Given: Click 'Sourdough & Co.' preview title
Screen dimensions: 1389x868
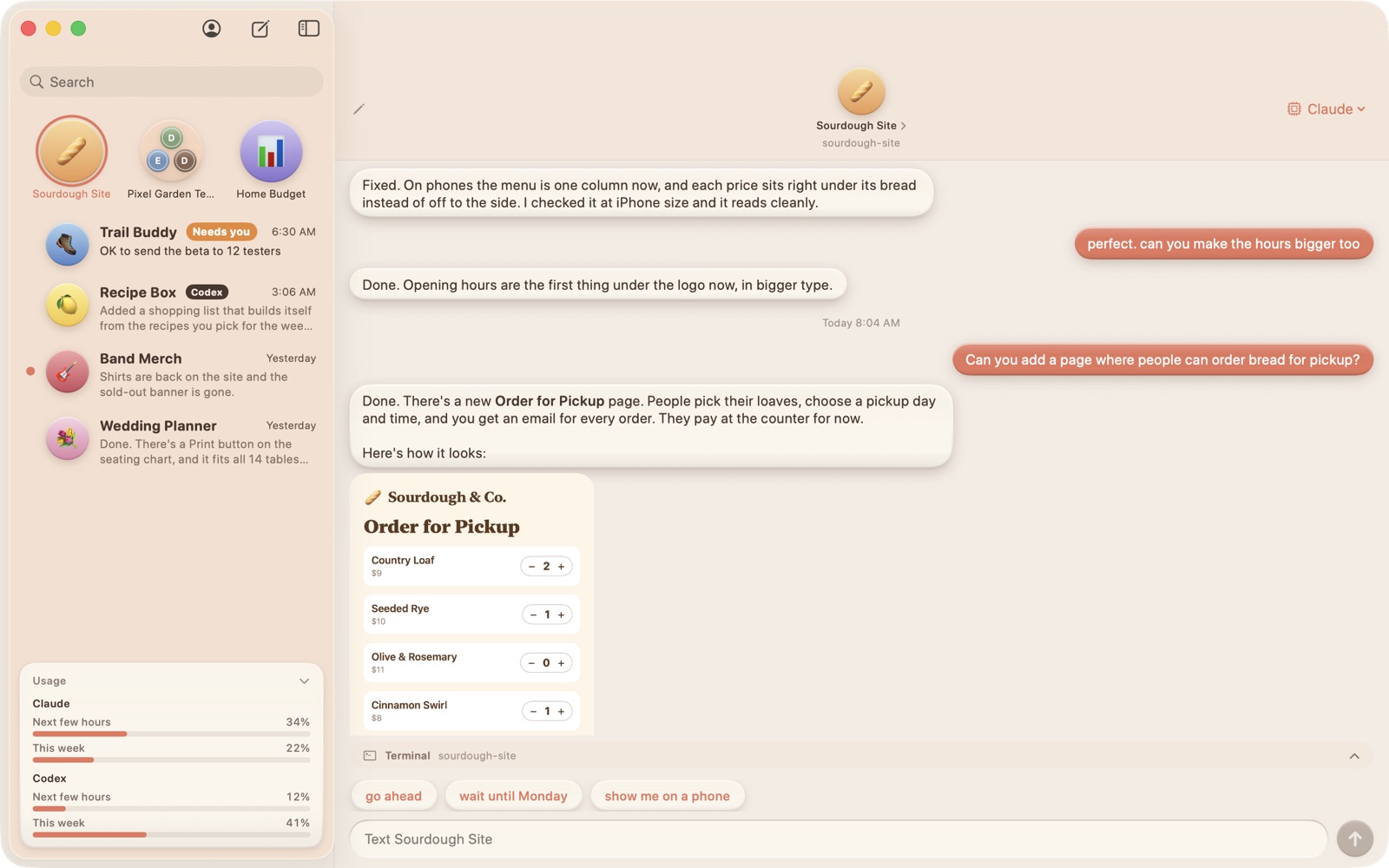Looking at the screenshot, I should coord(446,497).
